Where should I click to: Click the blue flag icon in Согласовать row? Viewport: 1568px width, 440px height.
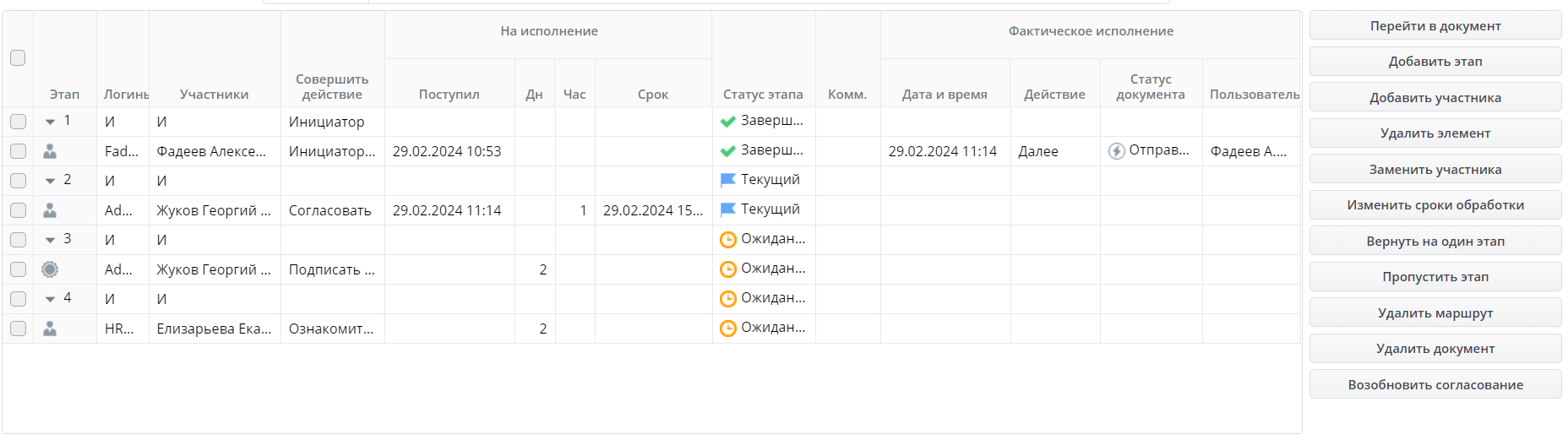pyautogui.click(x=727, y=209)
